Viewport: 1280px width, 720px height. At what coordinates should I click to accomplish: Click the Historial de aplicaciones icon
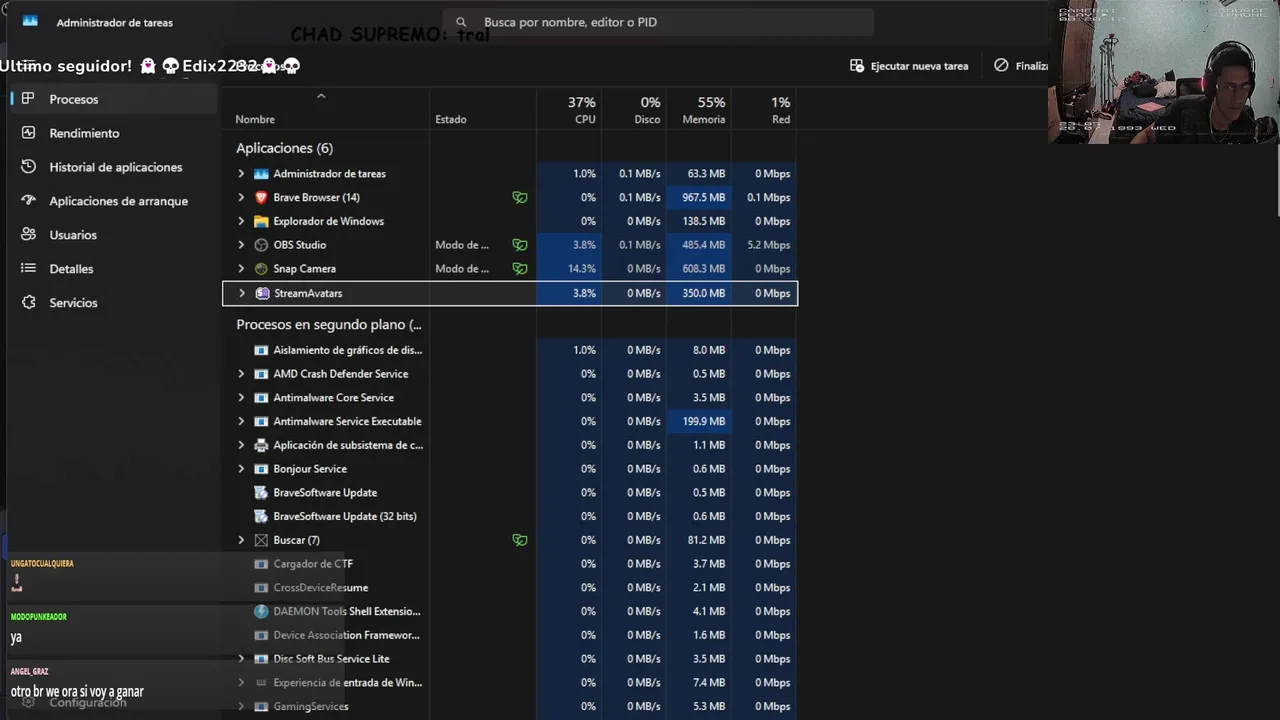click(28, 167)
